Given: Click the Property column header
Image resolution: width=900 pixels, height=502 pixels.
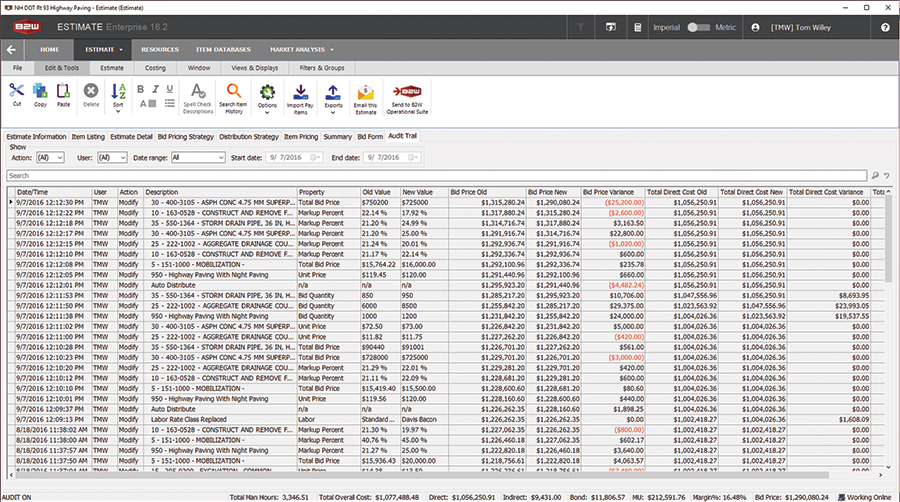Looking at the screenshot, I should [x=328, y=192].
